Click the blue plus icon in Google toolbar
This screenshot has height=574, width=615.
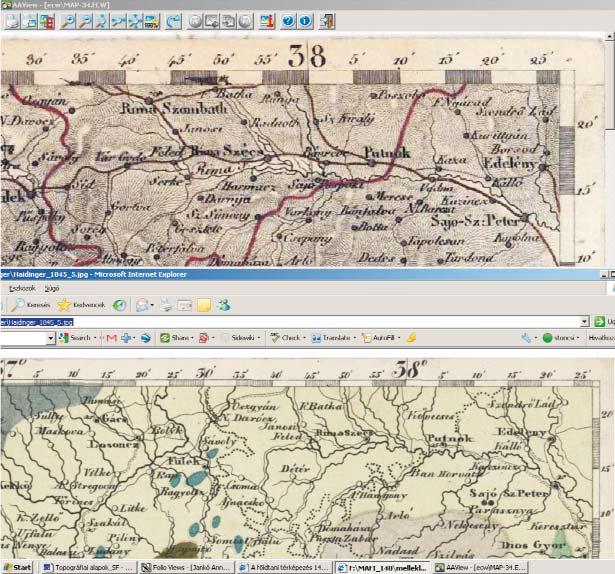127,338
